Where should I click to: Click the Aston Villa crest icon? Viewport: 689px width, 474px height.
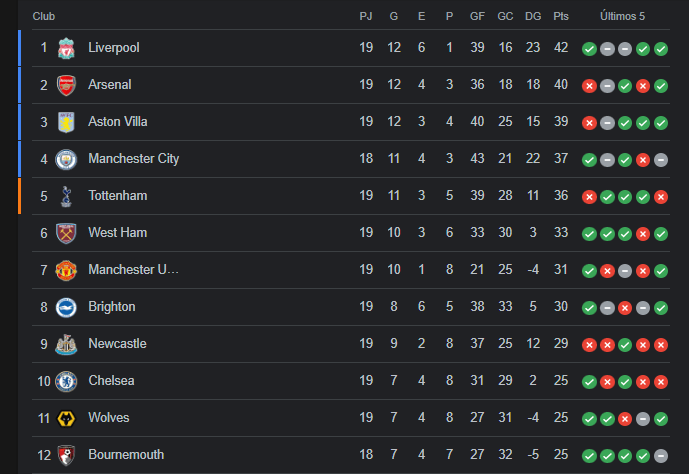(66, 122)
